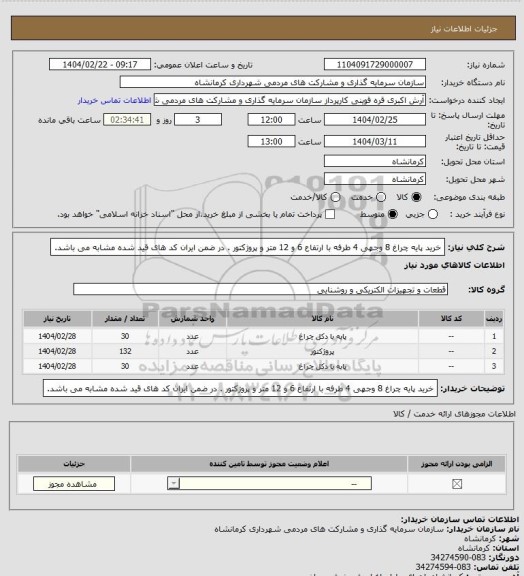Click the استان محل تحویل field کرمانشاه
The image size is (524, 576).
point(375,161)
